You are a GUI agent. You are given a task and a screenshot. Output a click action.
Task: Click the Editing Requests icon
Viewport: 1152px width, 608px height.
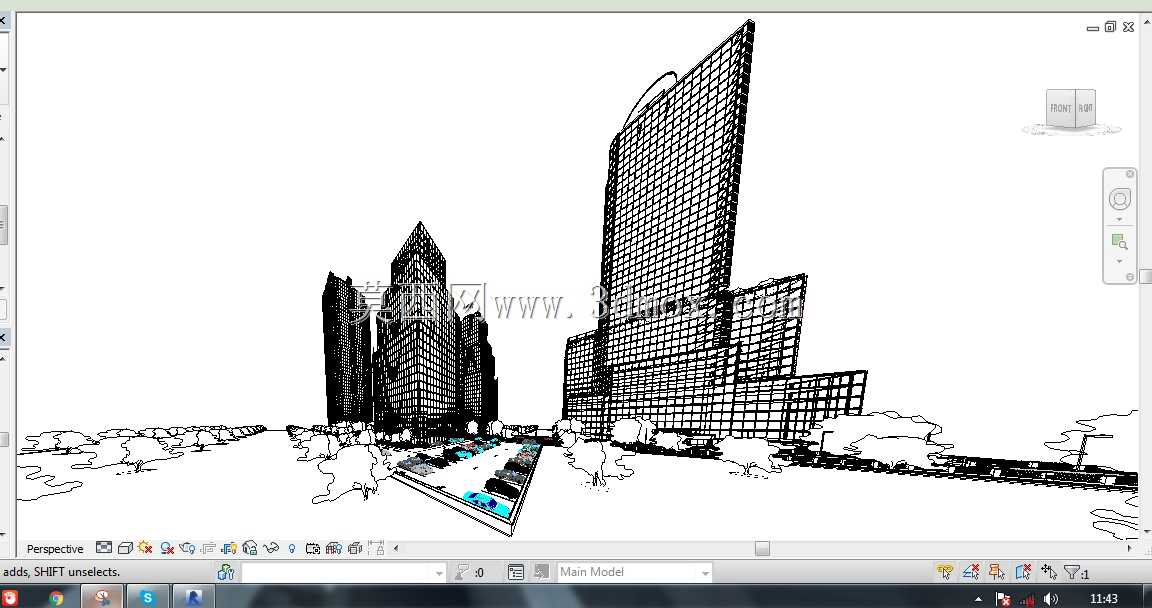463,572
